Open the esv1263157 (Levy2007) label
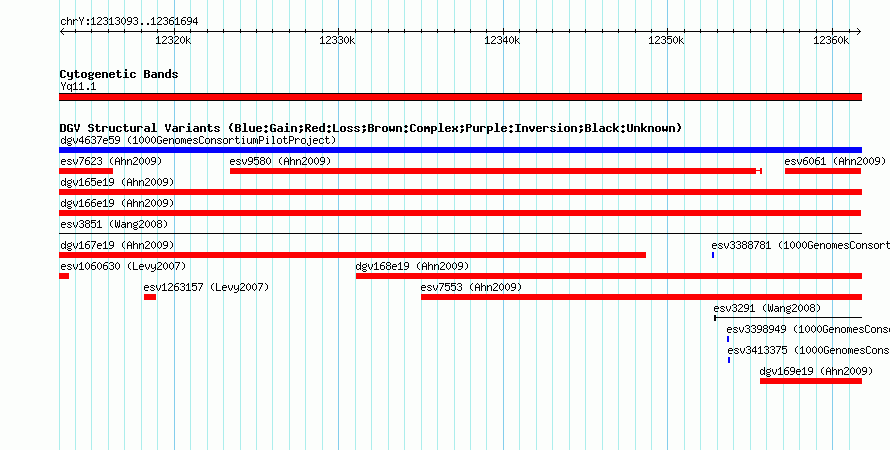The height and width of the screenshot is (450, 890). 206,287
